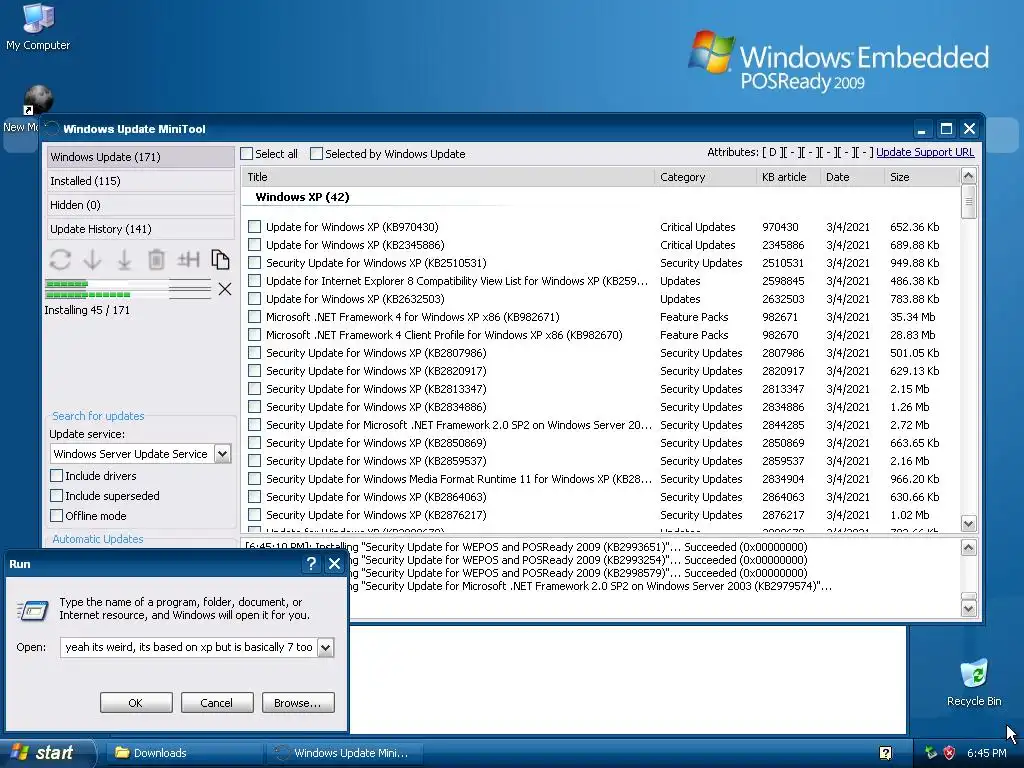Click the update list scrollbar down arrow
The width and height of the screenshot is (1024, 768).
[x=968, y=524]
